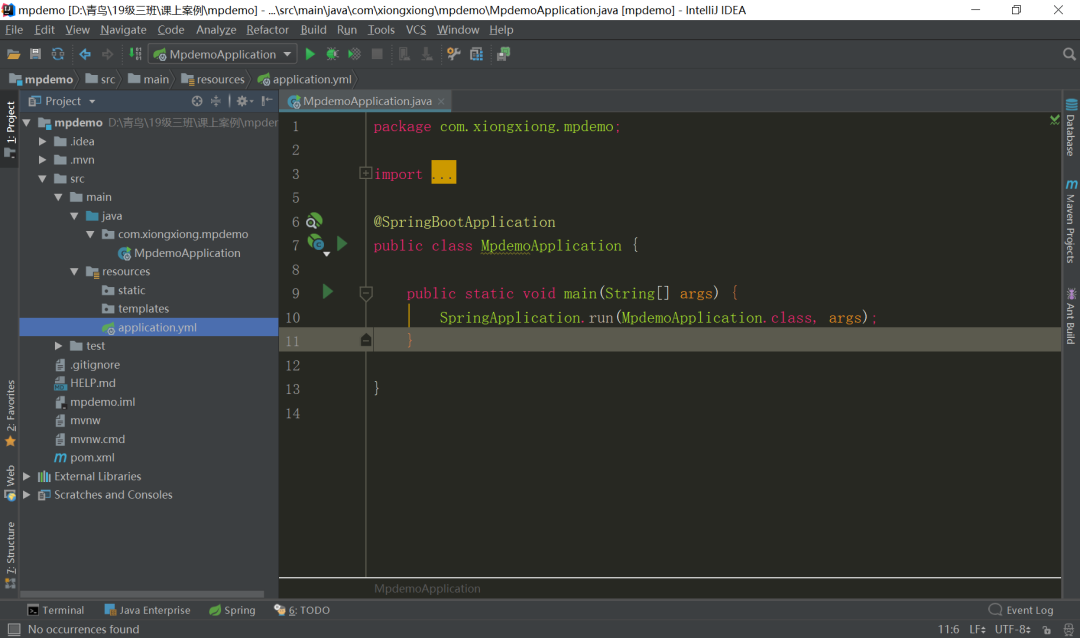
Task: Click the inspector hector icon in status bar
Action: tap(1068, 630)
